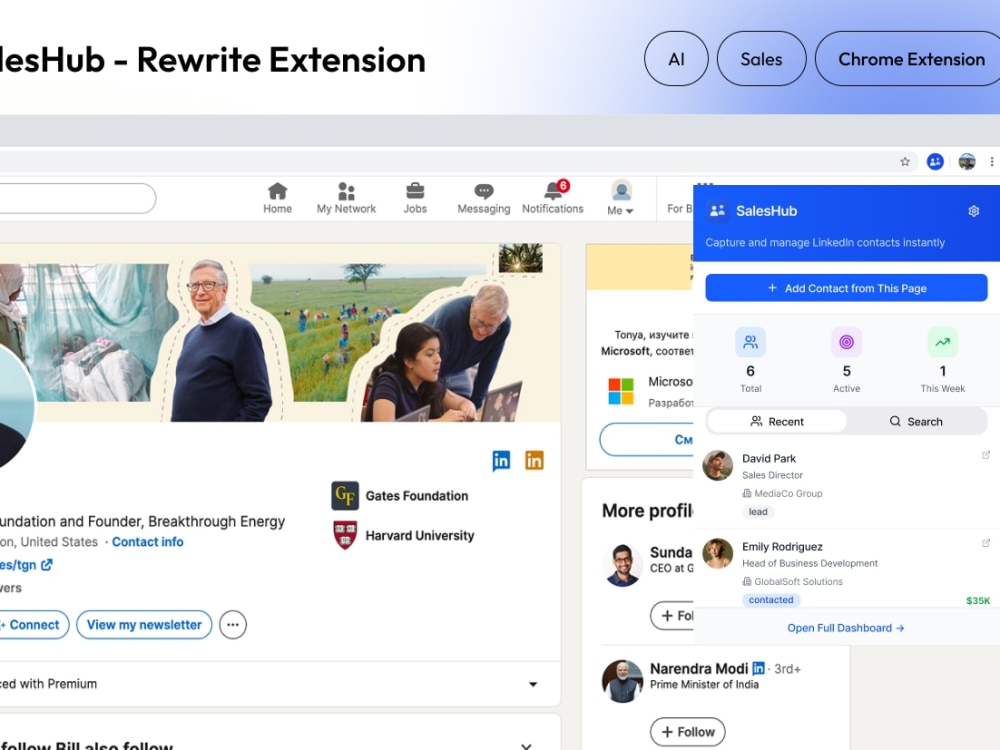Open Gates Foundation link
The image size is (1000, 750).
[x=416, y=496]
